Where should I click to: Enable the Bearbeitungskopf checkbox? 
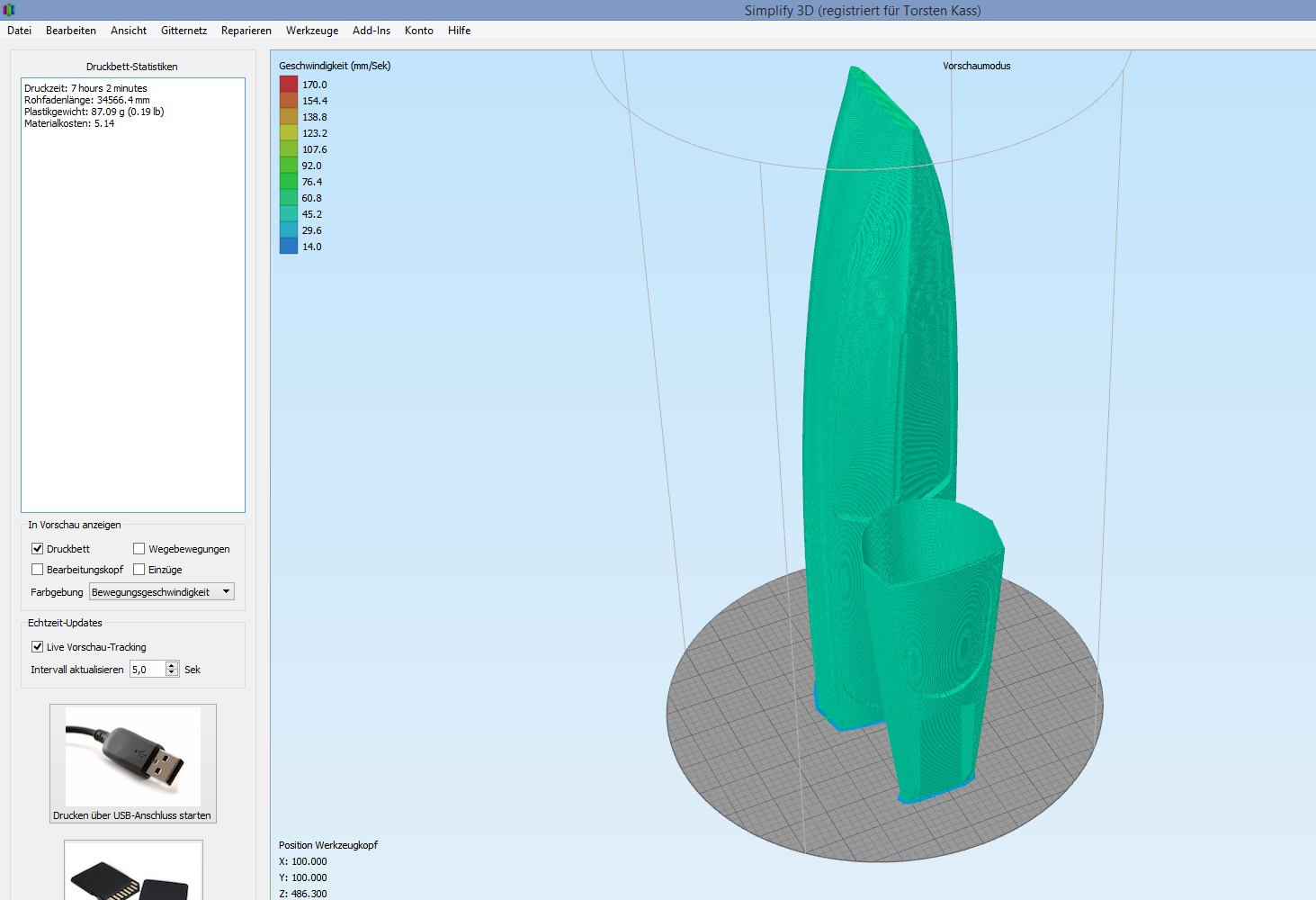coord(38,569)
